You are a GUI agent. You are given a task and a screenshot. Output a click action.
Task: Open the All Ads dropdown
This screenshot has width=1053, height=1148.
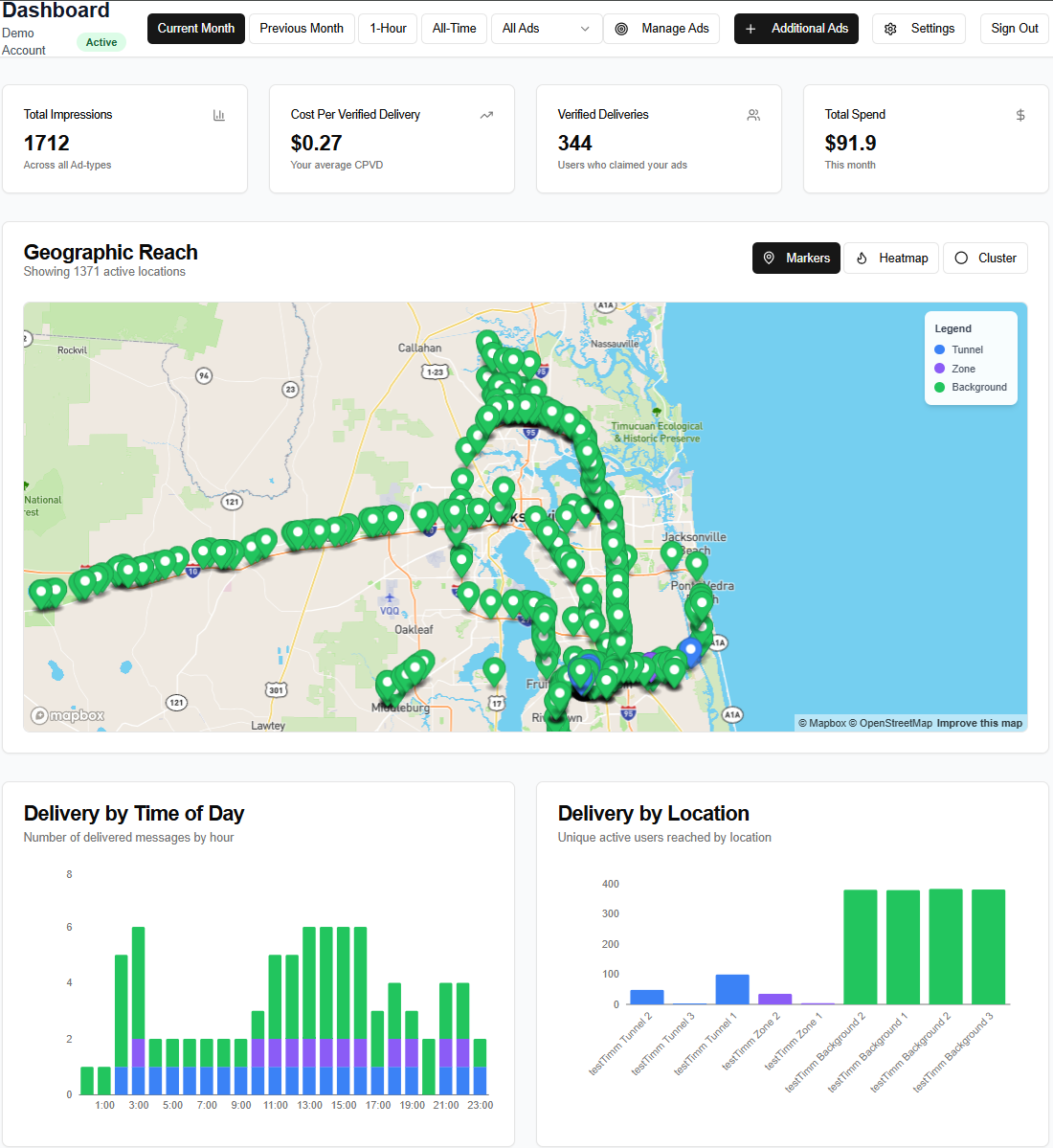(546, 29)
